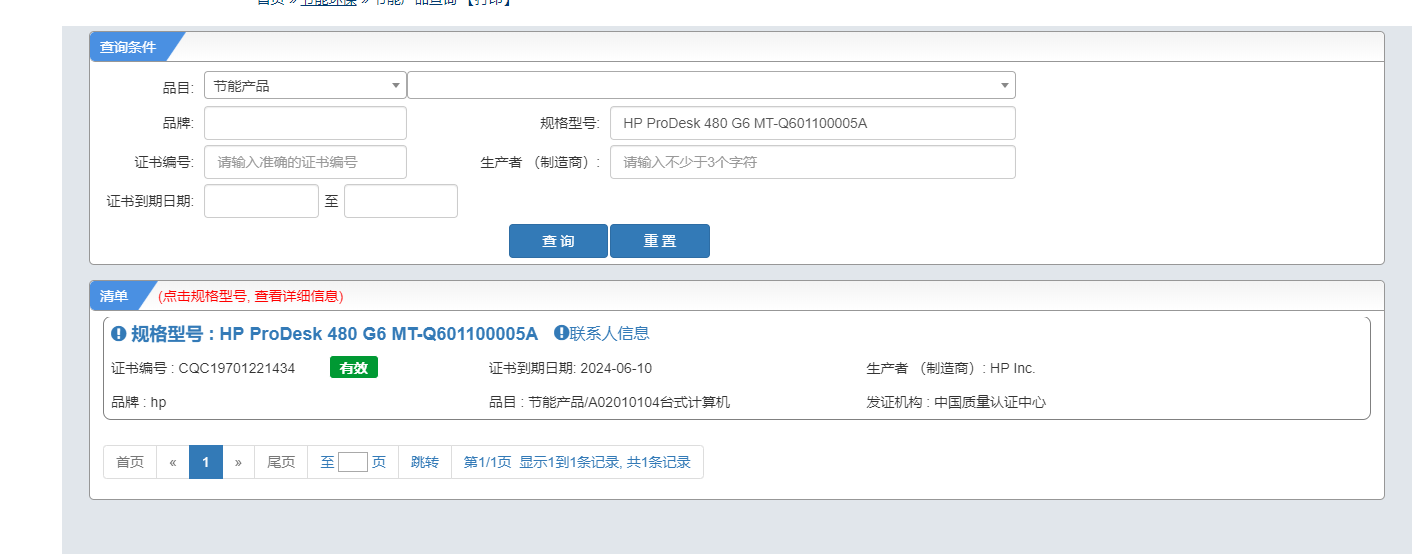Click the 证书到期日期: 2024-06-10 text
This screenshot has height=554, width=1422.
point(570,368)
